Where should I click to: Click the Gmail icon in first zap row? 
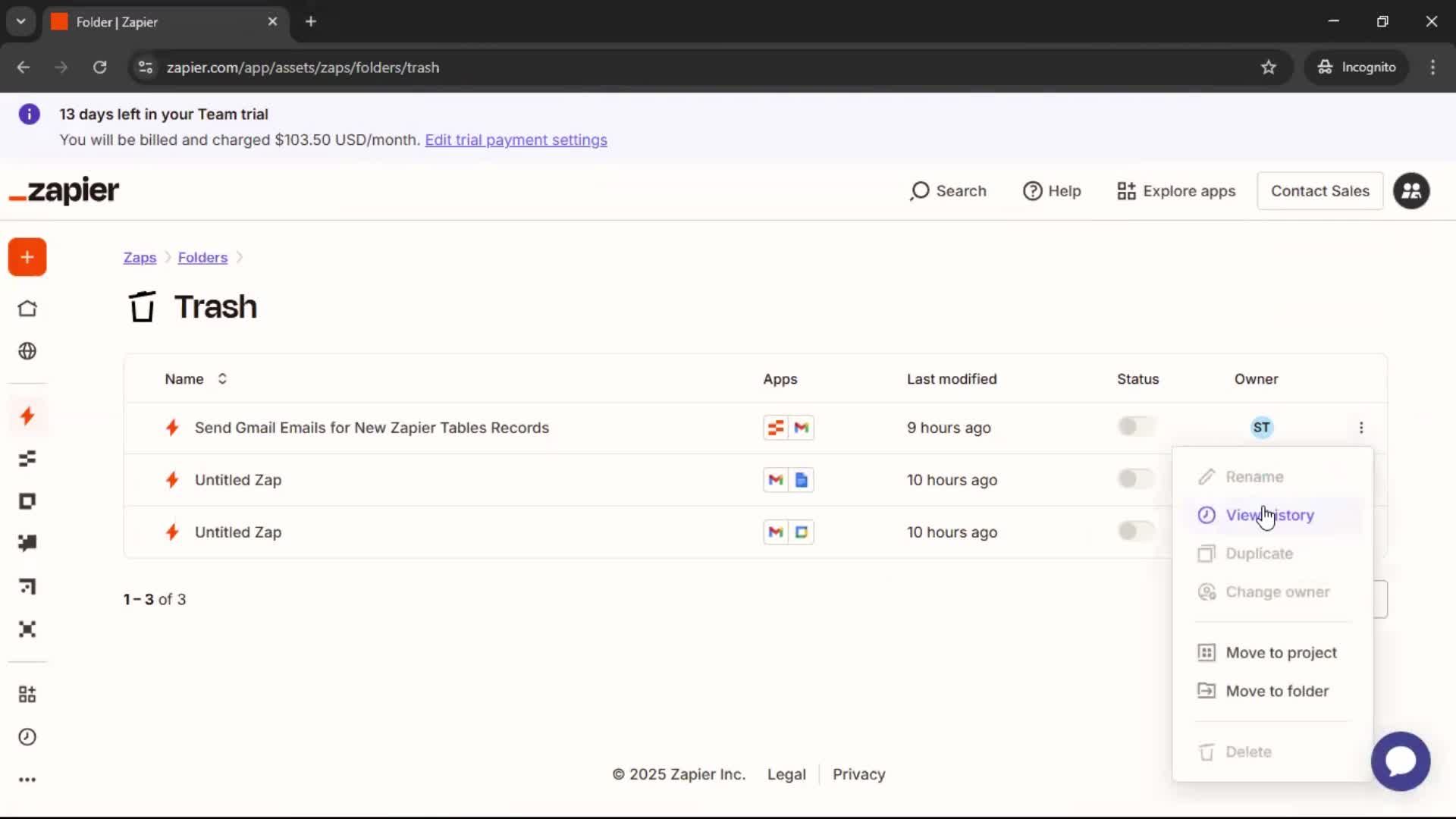tap(802, 428)
